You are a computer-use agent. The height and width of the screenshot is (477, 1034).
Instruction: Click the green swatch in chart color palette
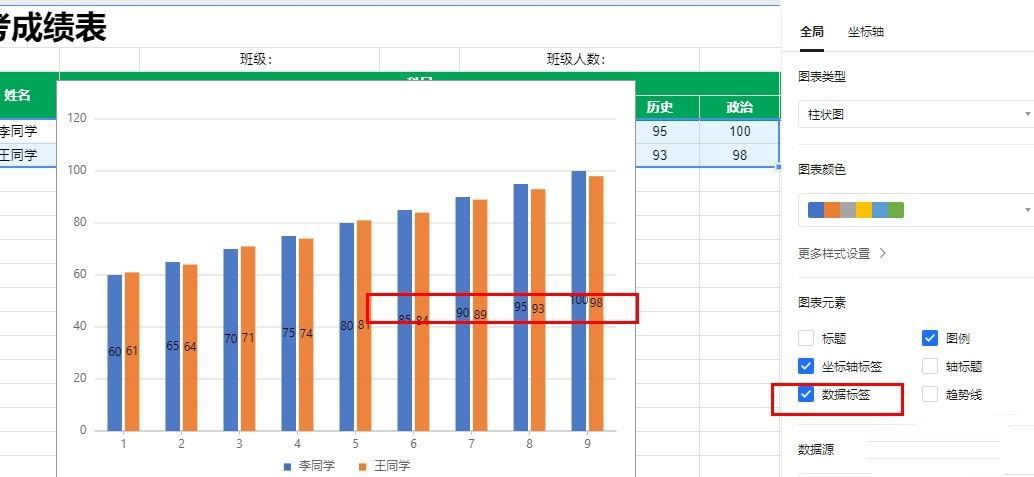pyautogui.click(x=896, y=210)
